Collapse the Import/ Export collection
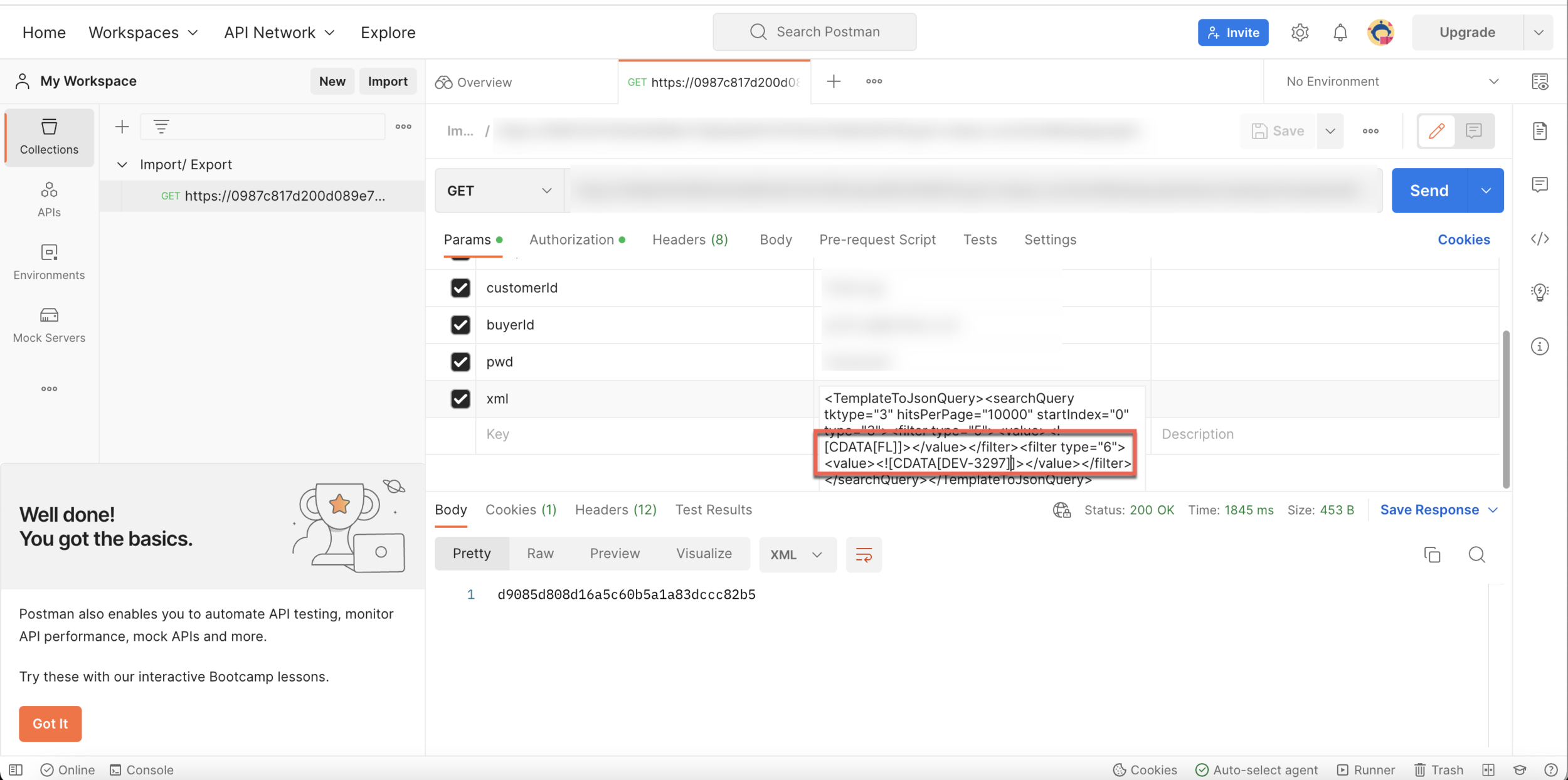This screenshot has height=780, width=1568. [x=122, y=164]
